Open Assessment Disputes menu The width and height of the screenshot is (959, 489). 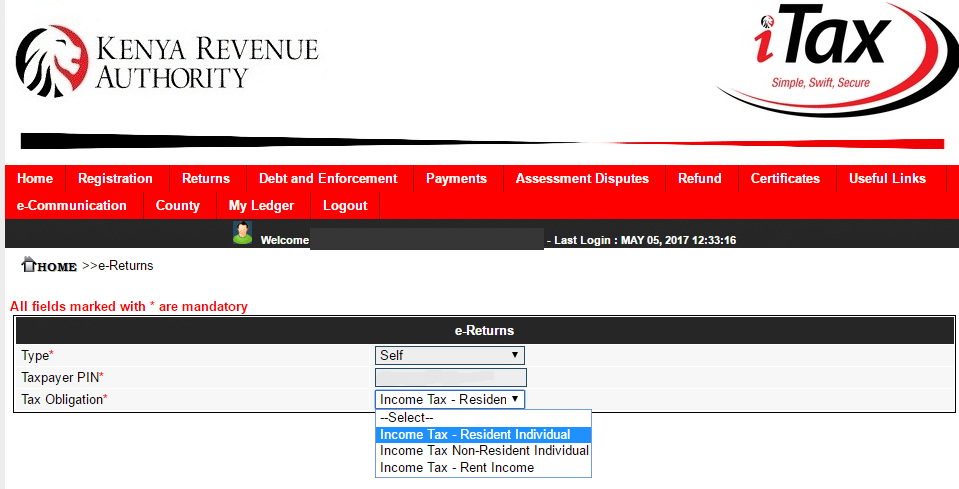pyautogui.click(x=582, y=179)
